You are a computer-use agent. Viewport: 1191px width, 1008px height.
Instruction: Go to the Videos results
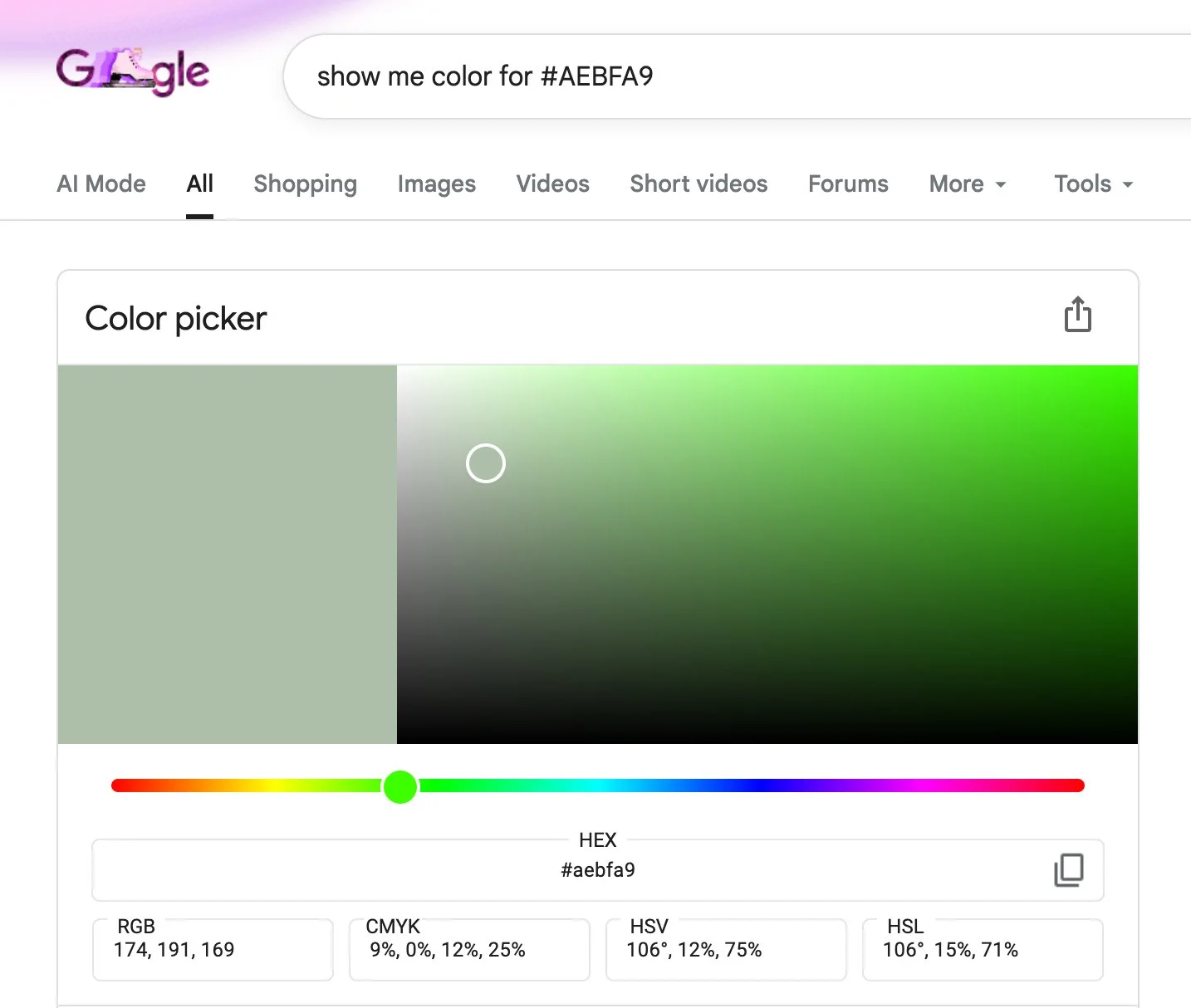pos(552,183)
